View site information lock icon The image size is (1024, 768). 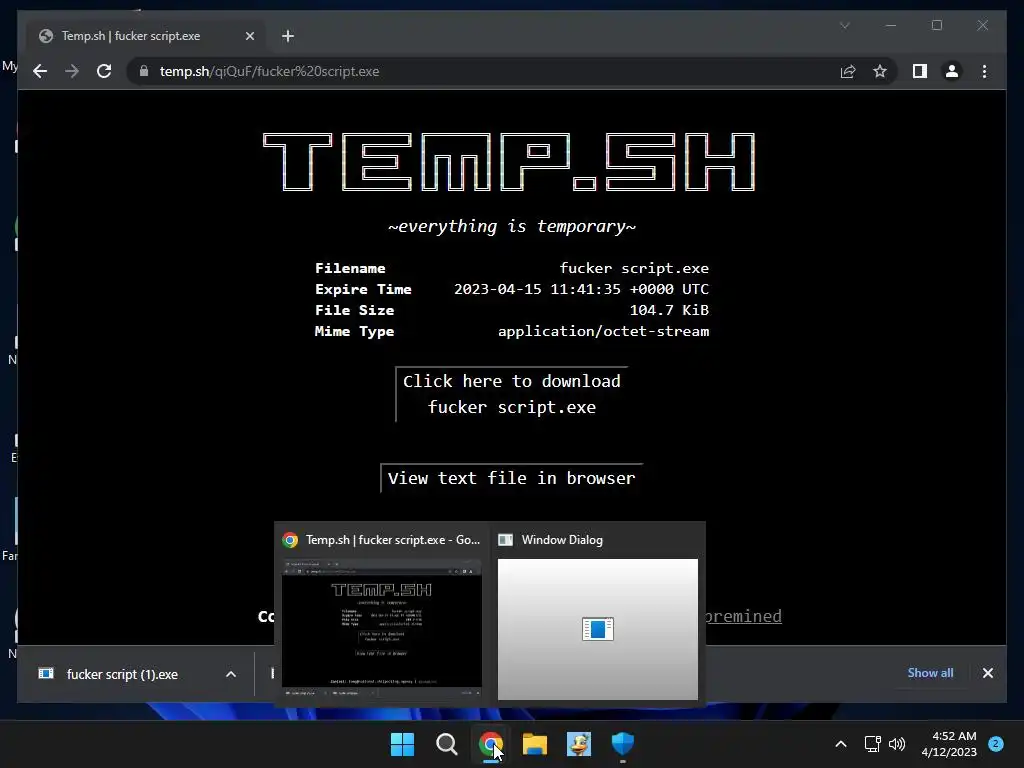pyautogui.click(x=144, y=71)
